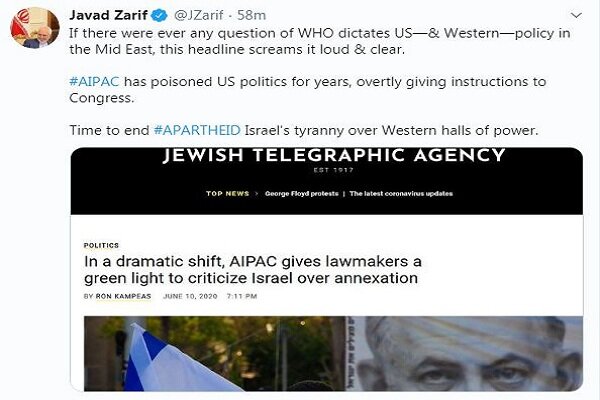Click the TOP NEWS arrow separator
Image resolution: width=600 pixels, height=400 pixels.
coord(257,194)
